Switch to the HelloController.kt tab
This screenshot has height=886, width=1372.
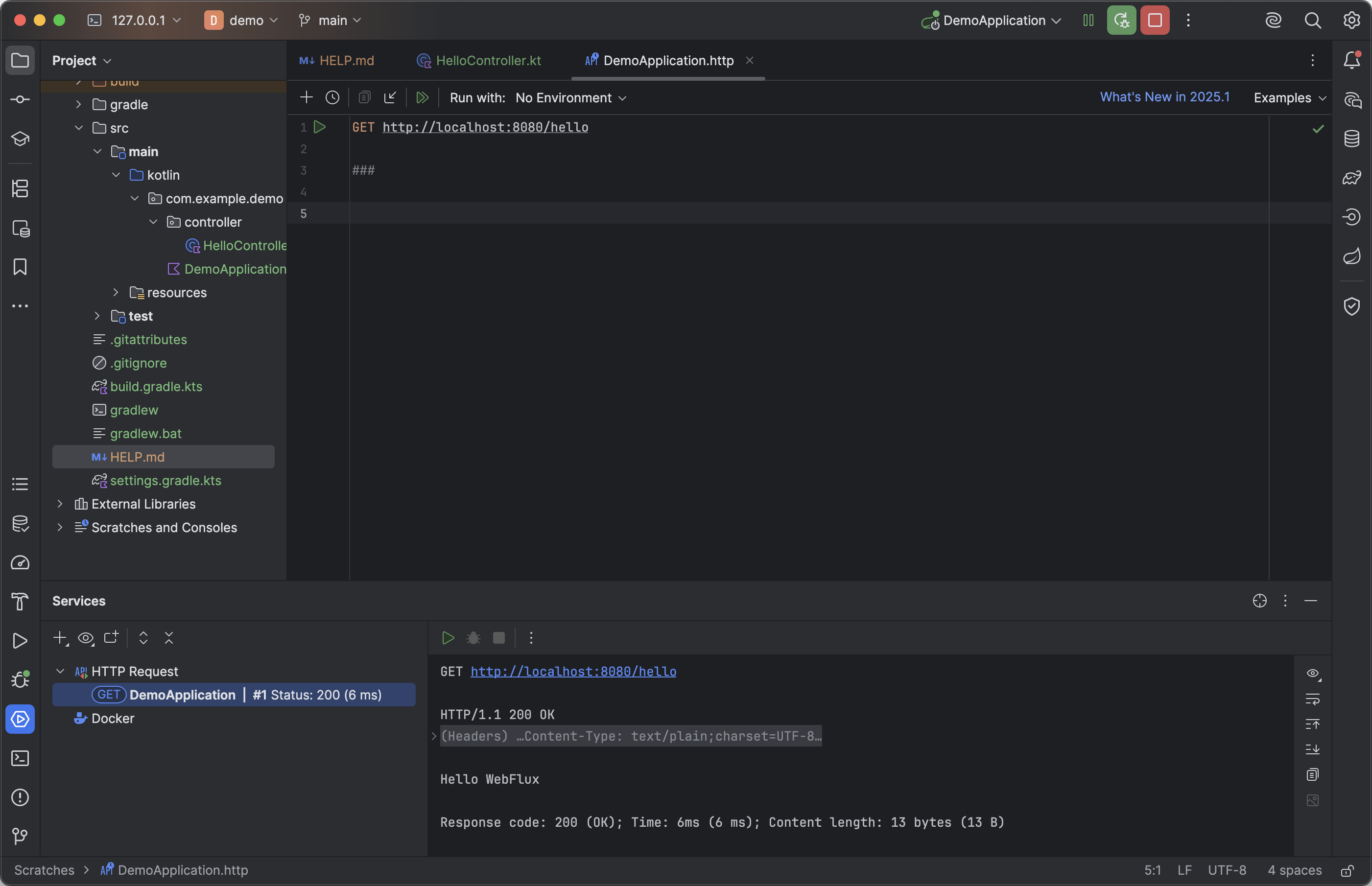tap(488, 60)
